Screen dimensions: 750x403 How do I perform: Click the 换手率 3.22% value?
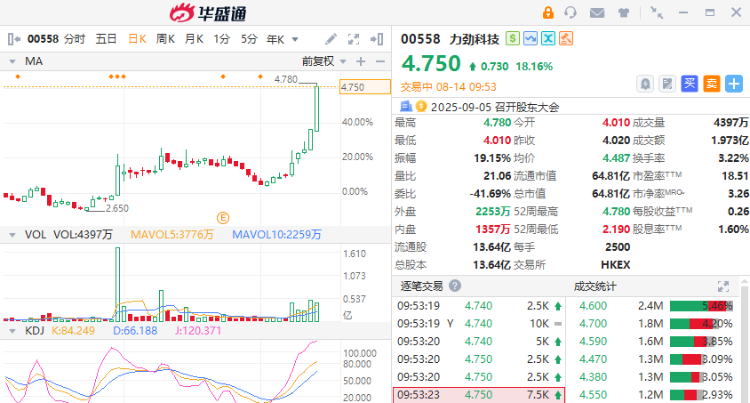pyautogui.click(x=733, y=158)
